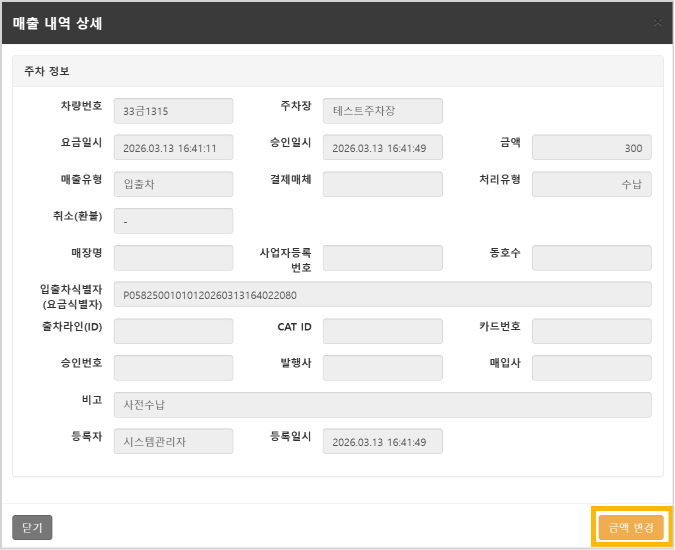The image size is (675, 550).
Task: Click the empty 발행사 field
Action: pyautogui.click(x=382, y=368)
